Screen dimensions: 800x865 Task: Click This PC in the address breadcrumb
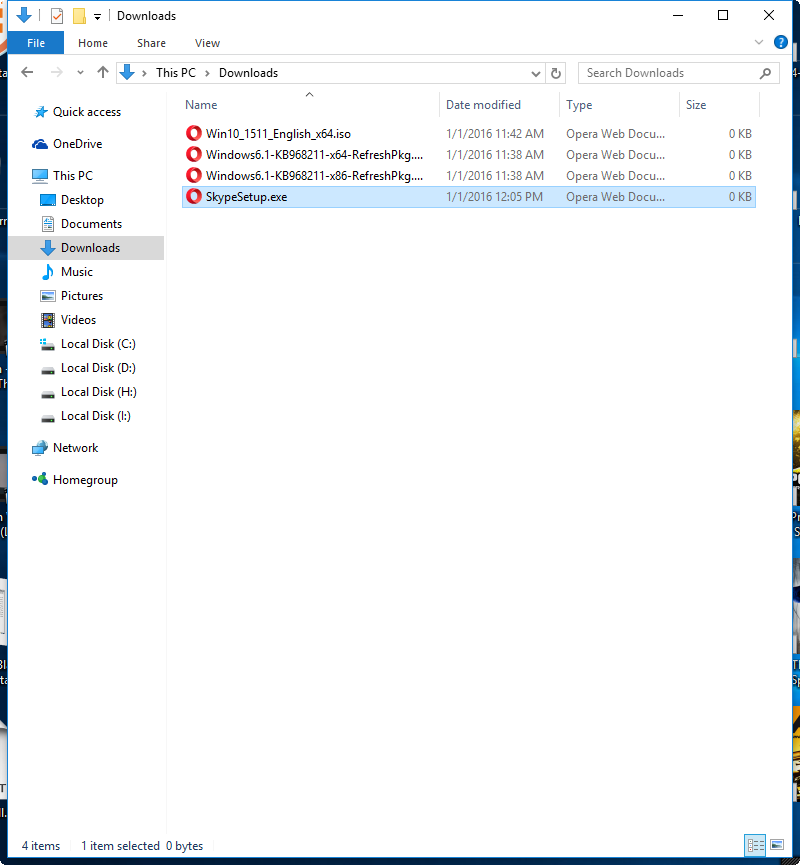point(175,73)
